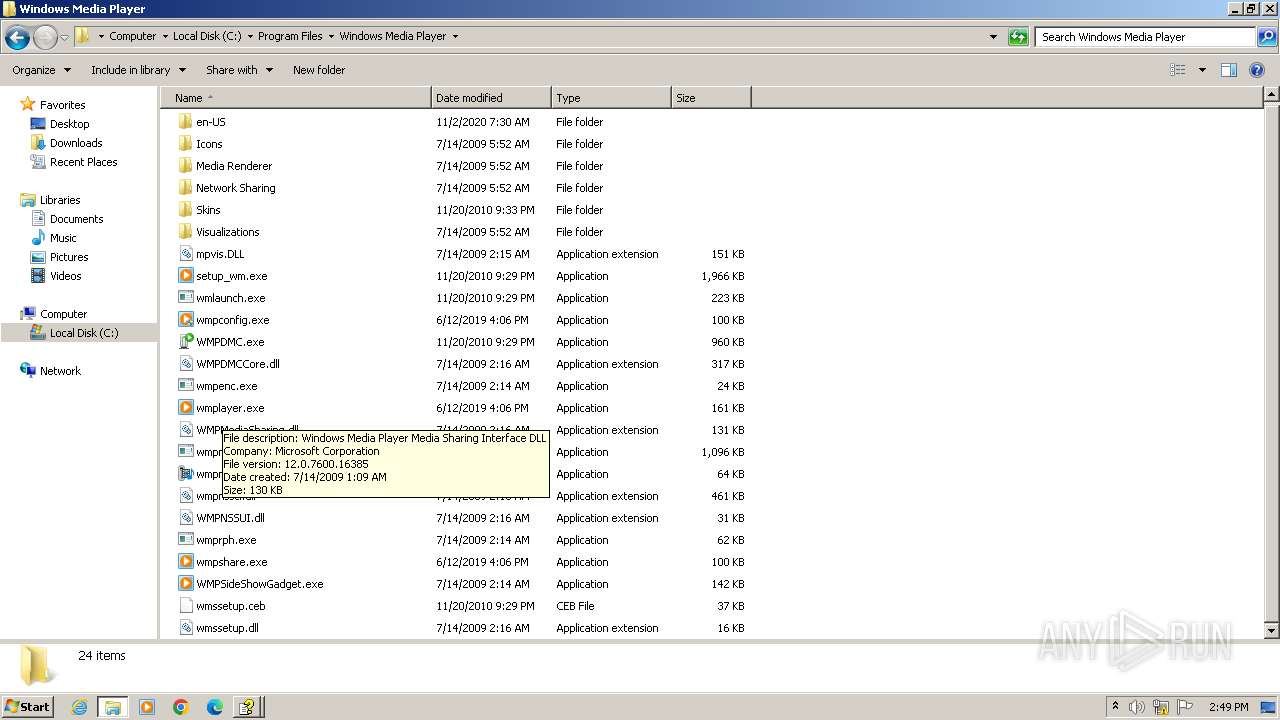Select the setup_wm.exe file icon
1280x720 pixels.
(186, 276)
